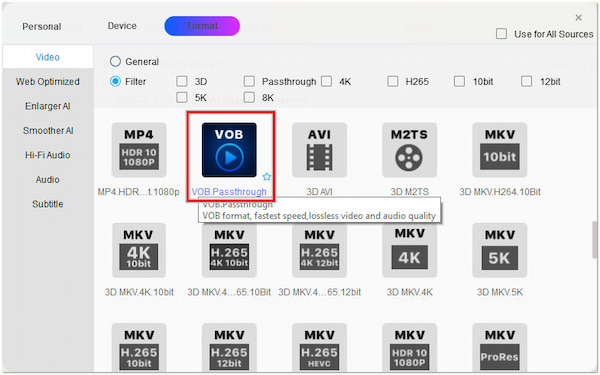This screenshot has height=375, width=600.
Task: Pick the 3D M2TS format icon
Action: (409, 150)
